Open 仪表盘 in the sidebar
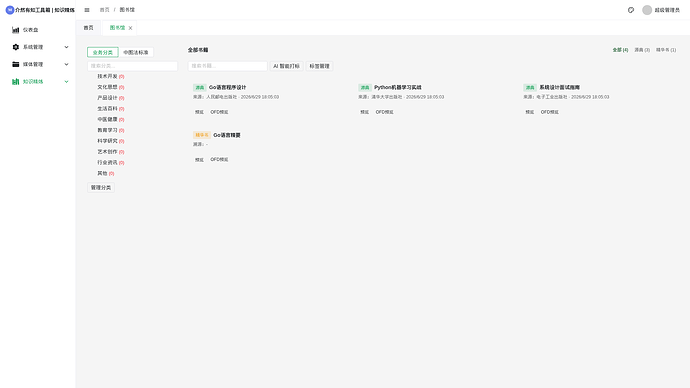The height and width of the screenshot is (388, 690). click(30, 30)
